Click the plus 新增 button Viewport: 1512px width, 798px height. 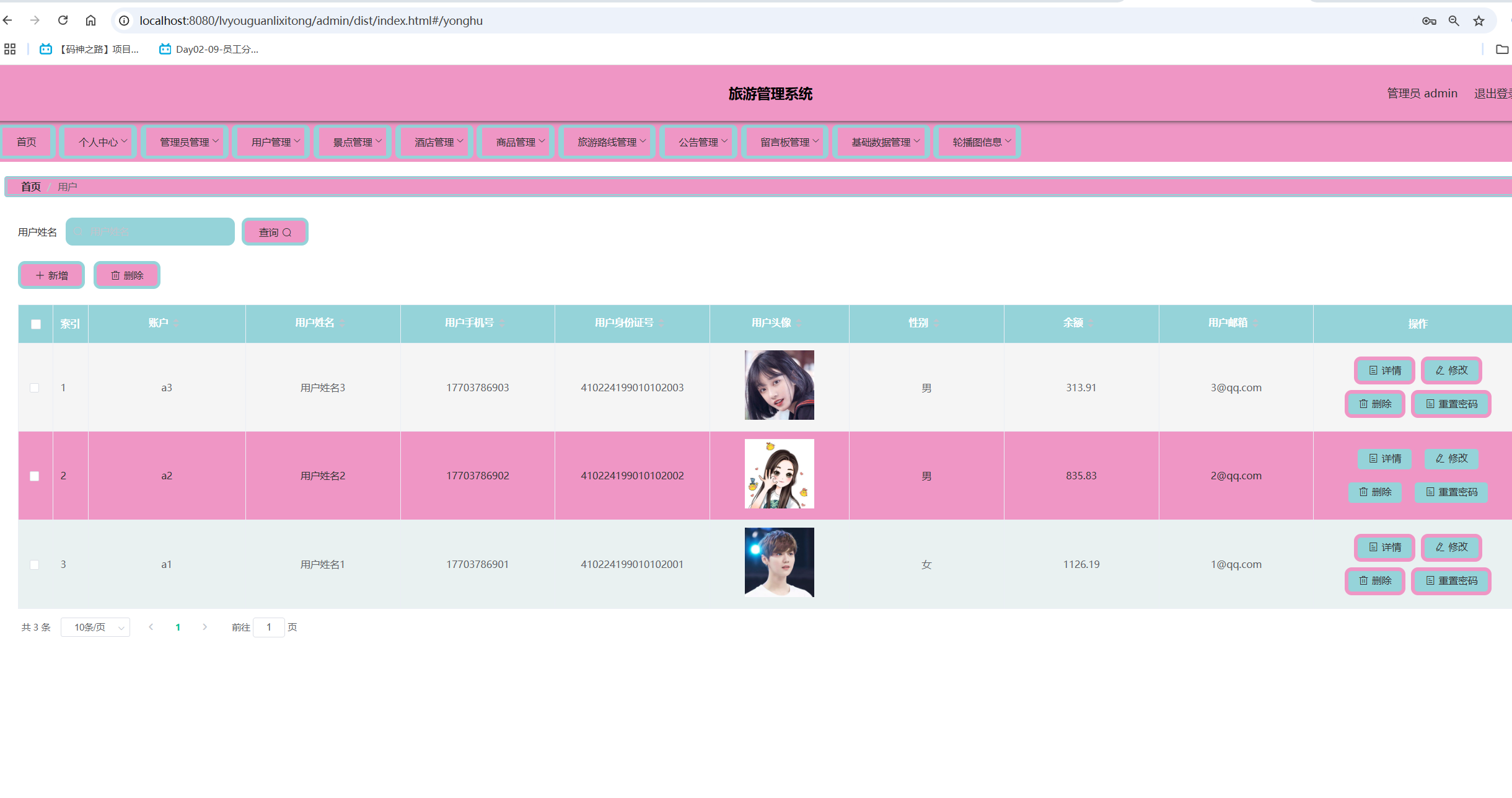[51, 275]
